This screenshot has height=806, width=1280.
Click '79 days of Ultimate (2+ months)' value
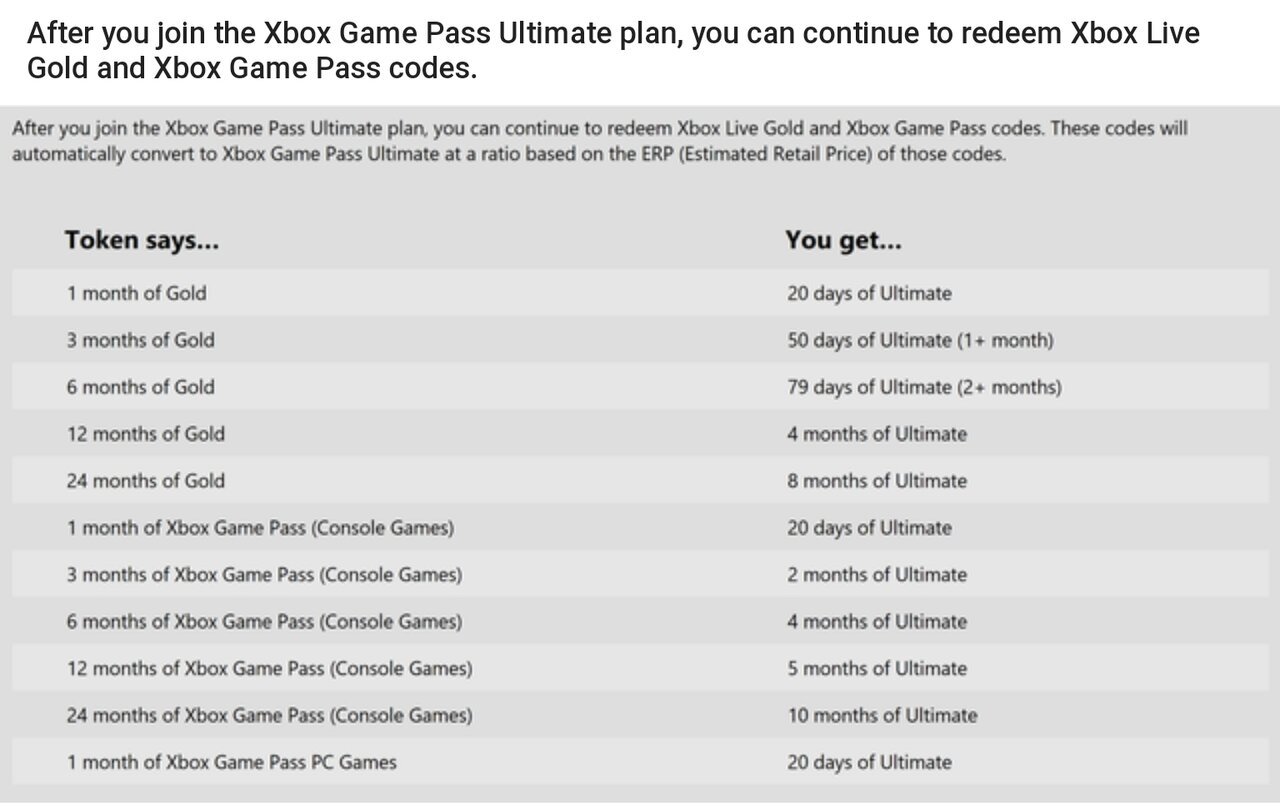924,387
